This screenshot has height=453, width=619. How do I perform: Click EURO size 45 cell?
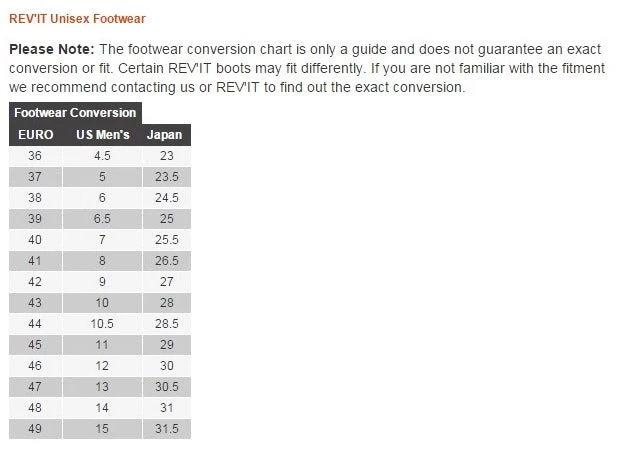point(35,345)
